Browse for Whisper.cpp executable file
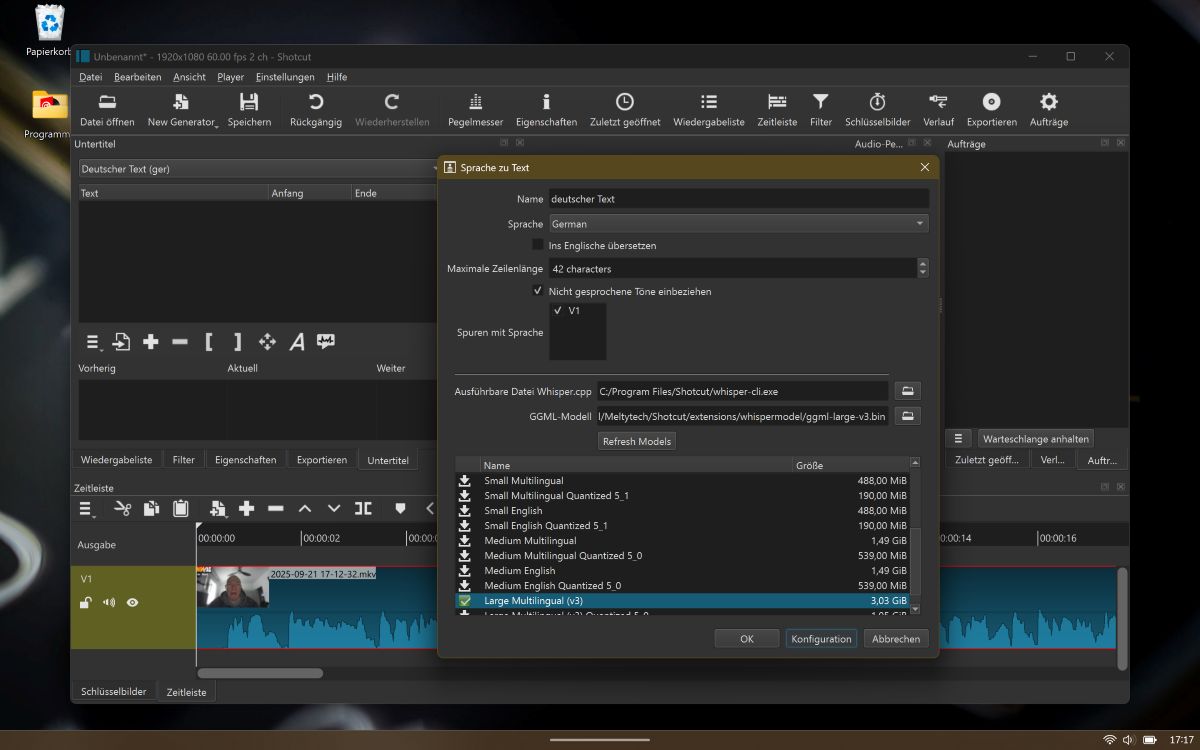 pyautogui.click(x=907, y=391)
